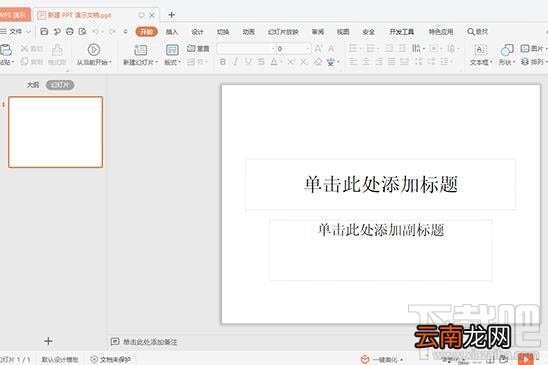548x365 pixels.
Task: Click the Document Unprotected (文档未保护) status
Action: (111, 359)
